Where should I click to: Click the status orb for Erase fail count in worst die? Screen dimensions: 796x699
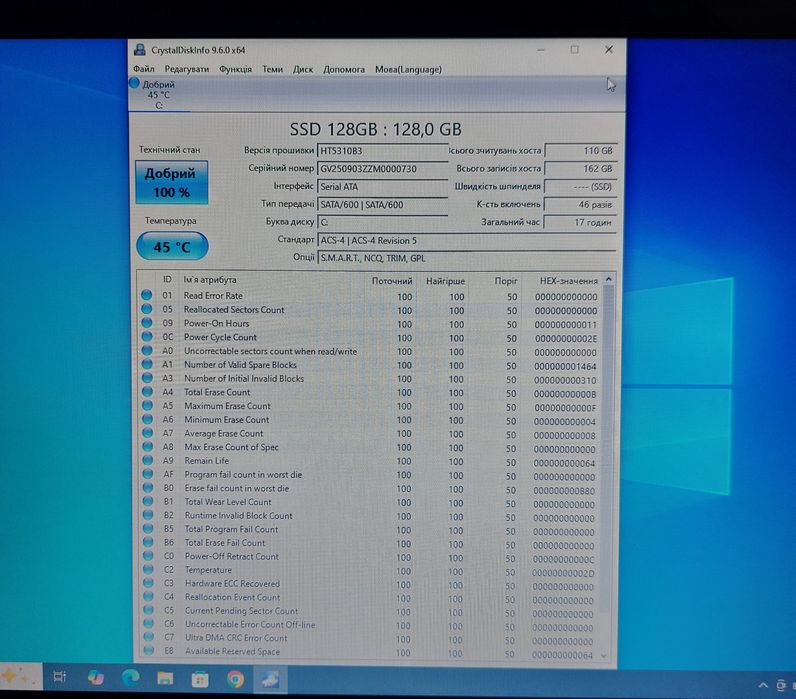148,487
